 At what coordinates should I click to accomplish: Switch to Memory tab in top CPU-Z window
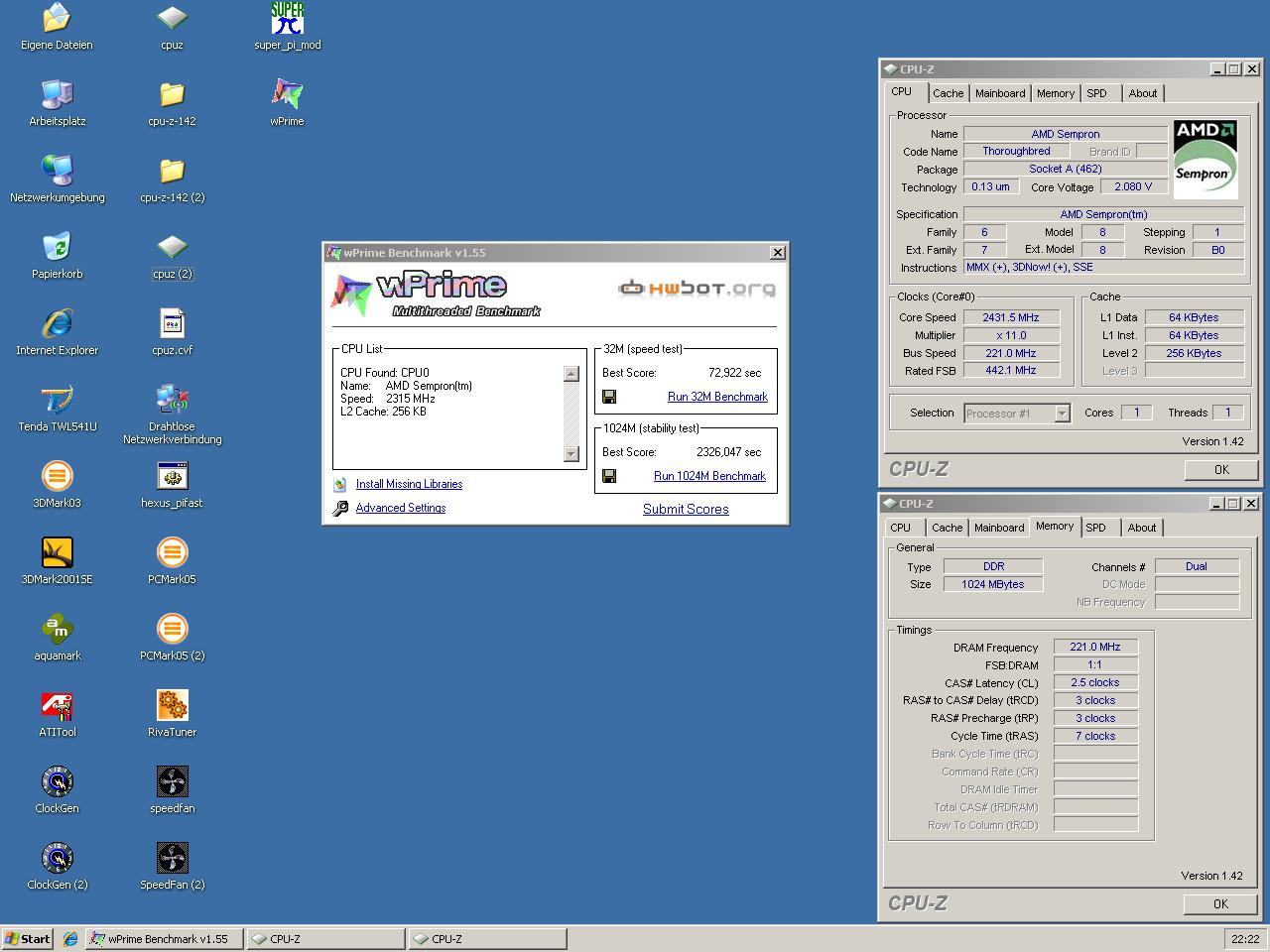coord(1055,93)
